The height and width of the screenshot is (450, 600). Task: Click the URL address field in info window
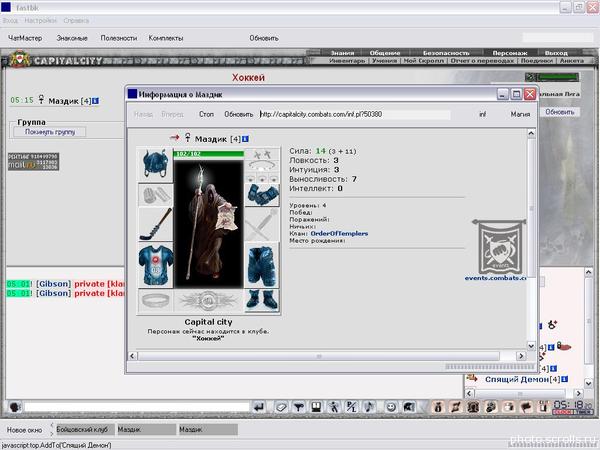(x=354, y=114)
